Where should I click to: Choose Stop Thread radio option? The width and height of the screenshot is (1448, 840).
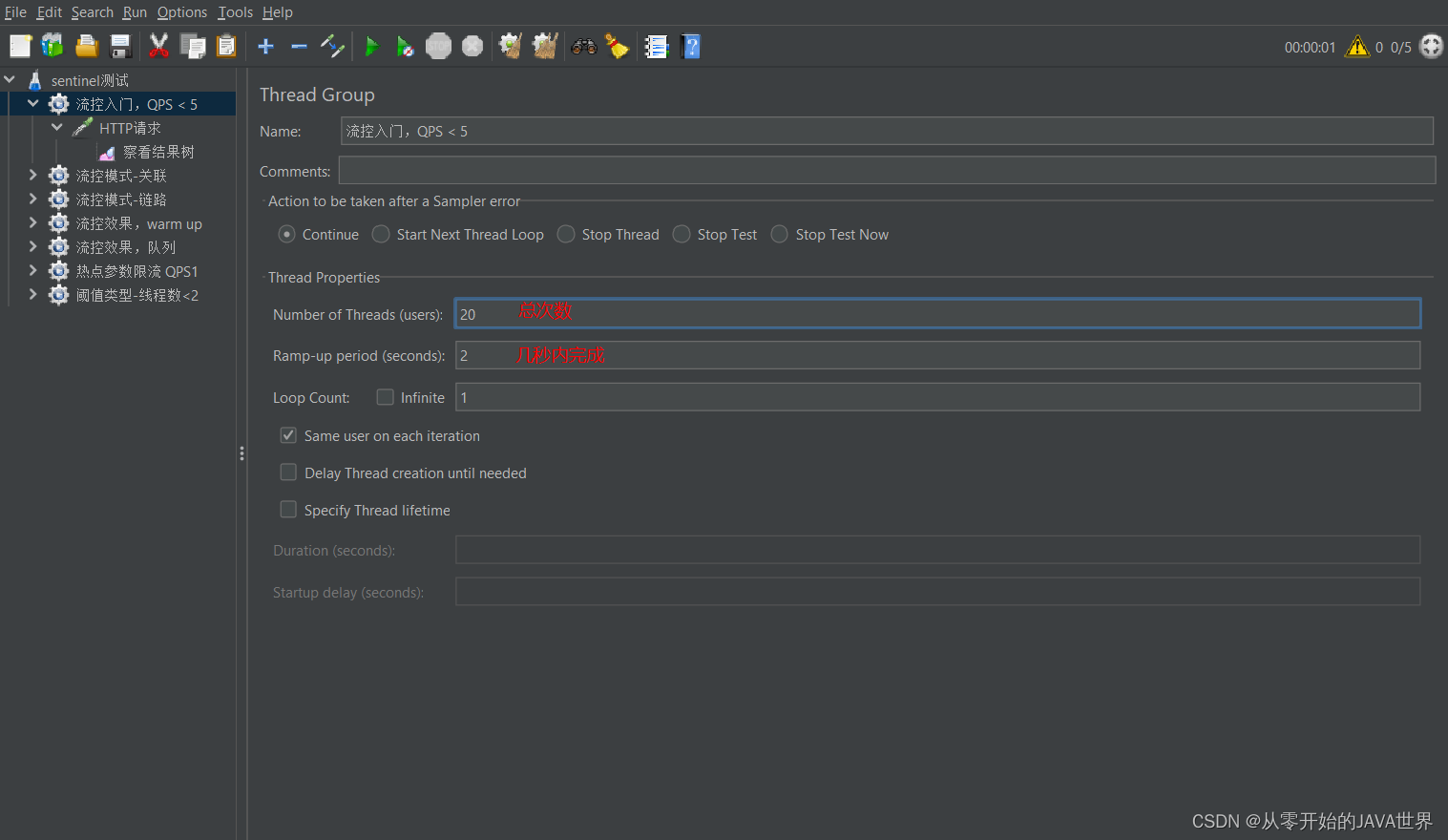click(x=566, y=234)
